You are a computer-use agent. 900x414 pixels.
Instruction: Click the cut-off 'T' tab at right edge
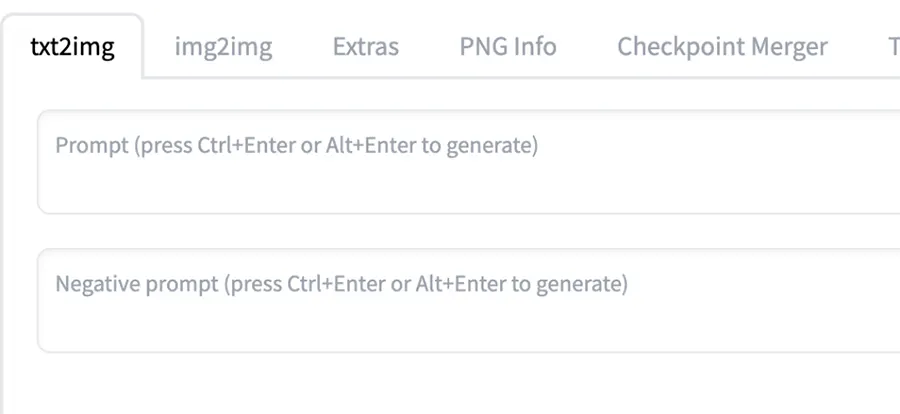click(x=893, y=47)
